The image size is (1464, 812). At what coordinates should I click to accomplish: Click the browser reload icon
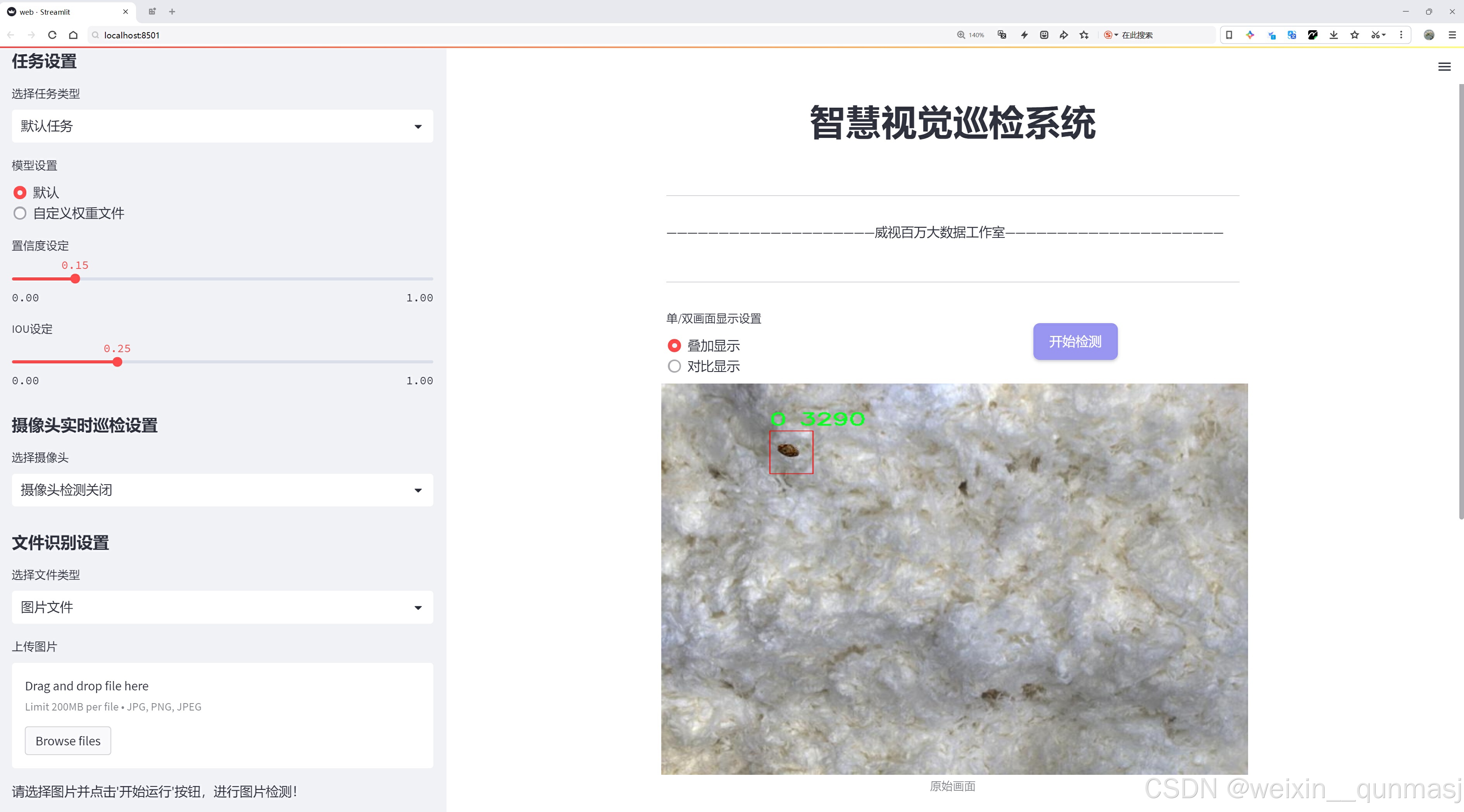[52, 35]
